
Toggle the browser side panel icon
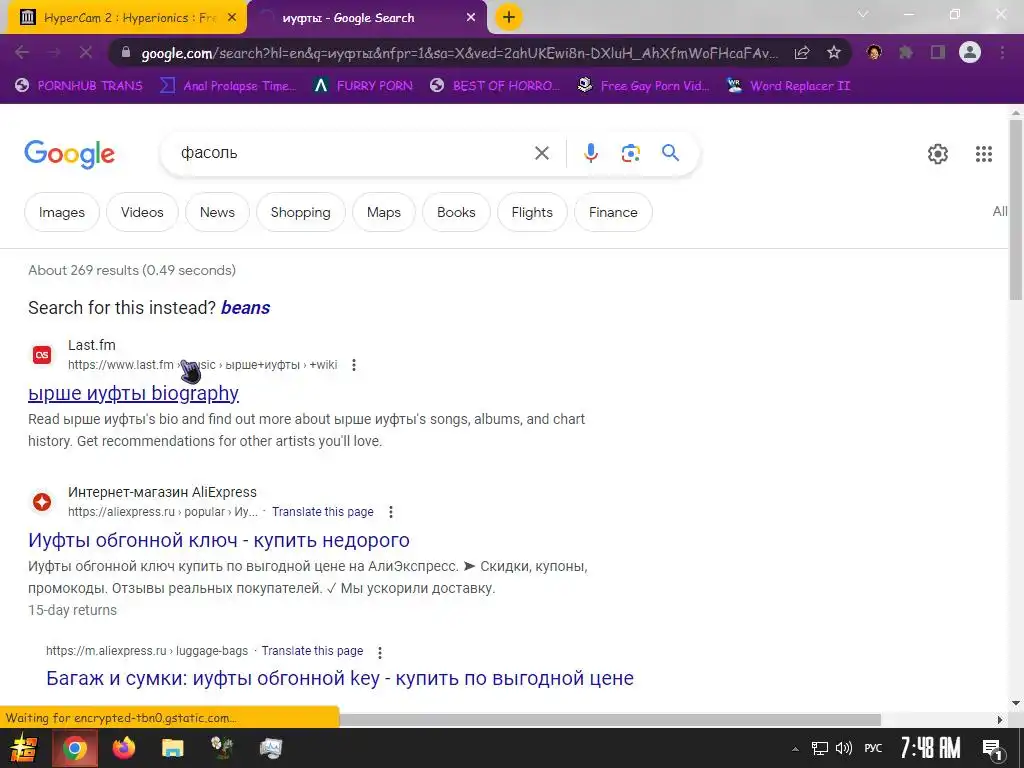[938, 53]
